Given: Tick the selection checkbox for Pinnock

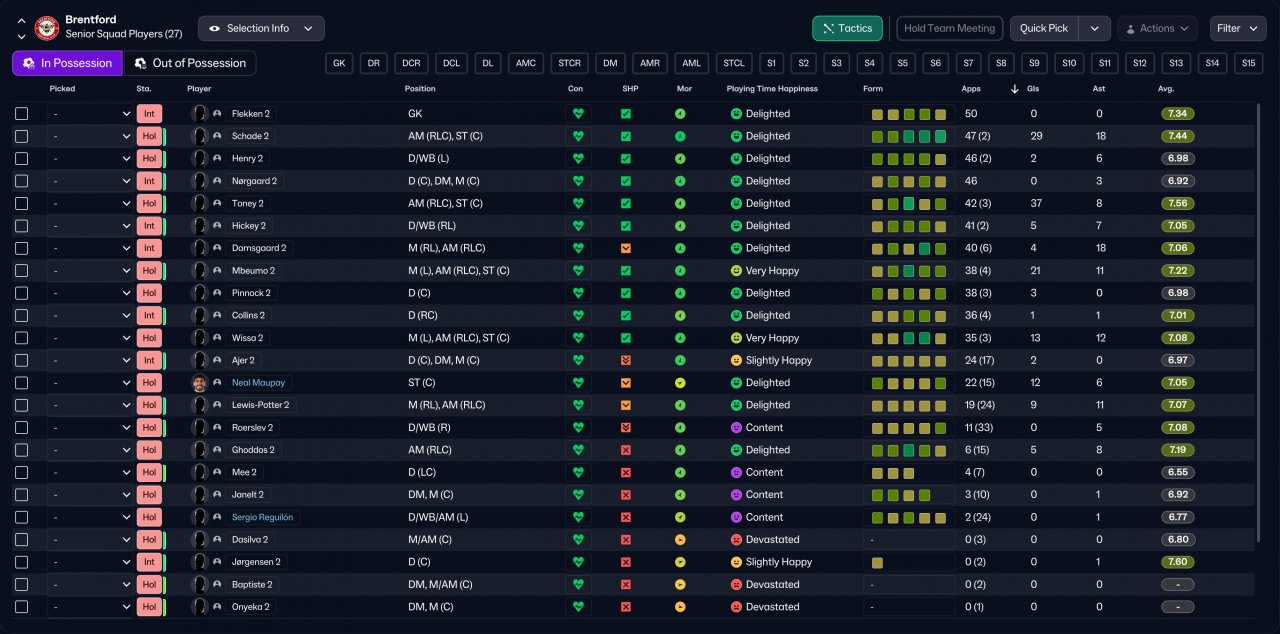Looking at the screenshot, I should tap(22, 293).
